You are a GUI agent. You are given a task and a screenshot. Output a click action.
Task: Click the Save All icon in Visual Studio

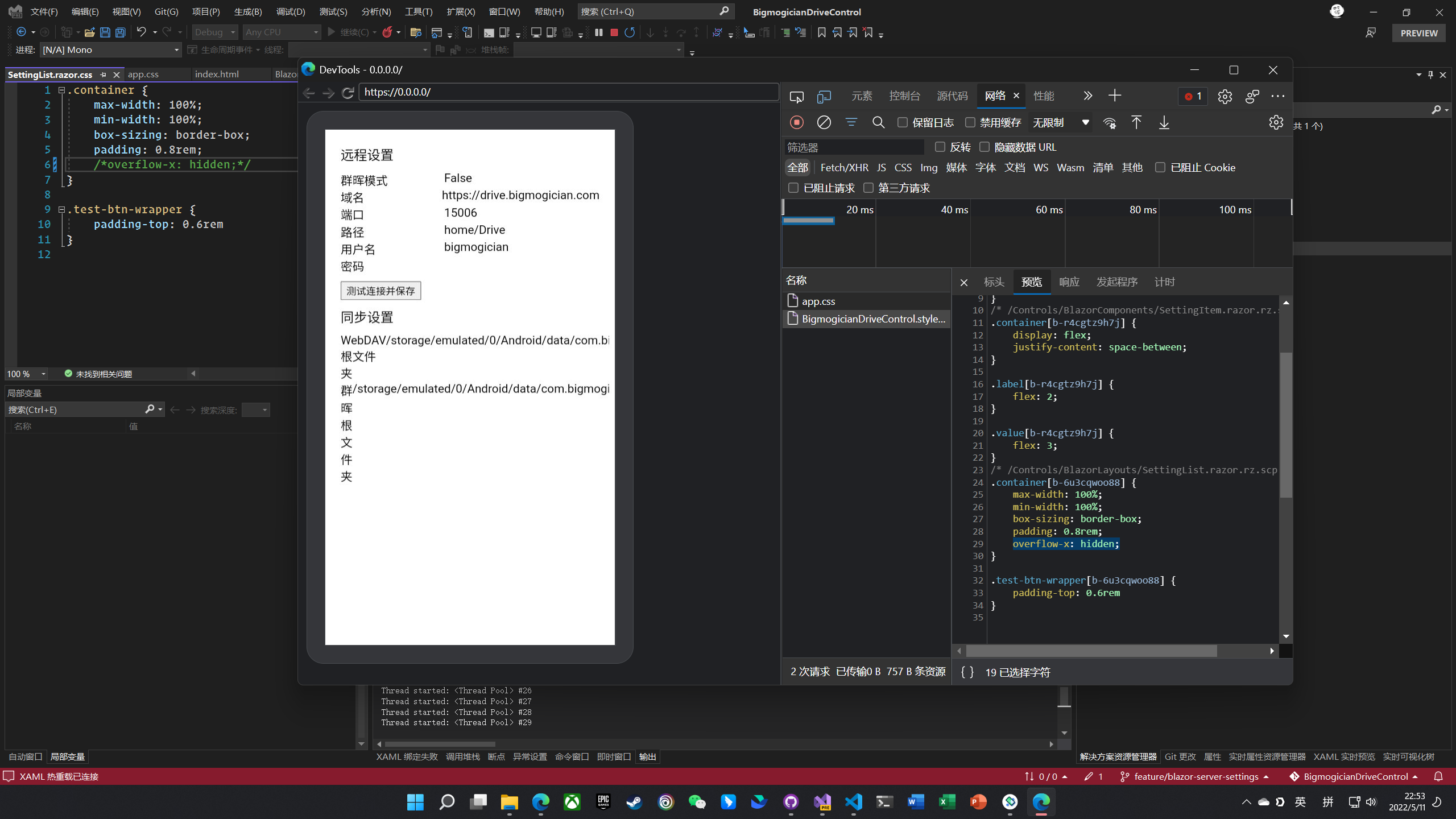(x=119, y=32)
